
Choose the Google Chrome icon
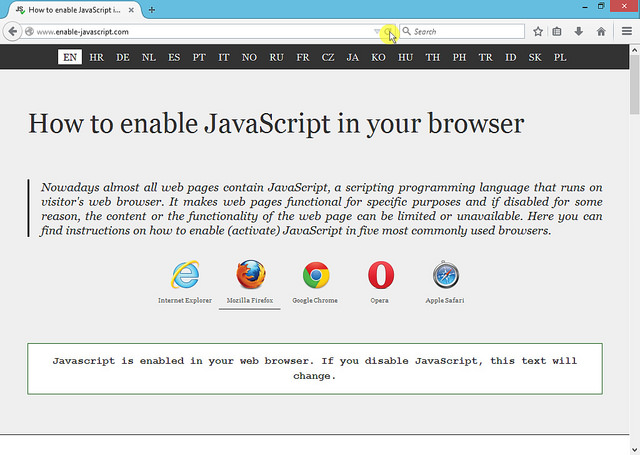[316, 275]
